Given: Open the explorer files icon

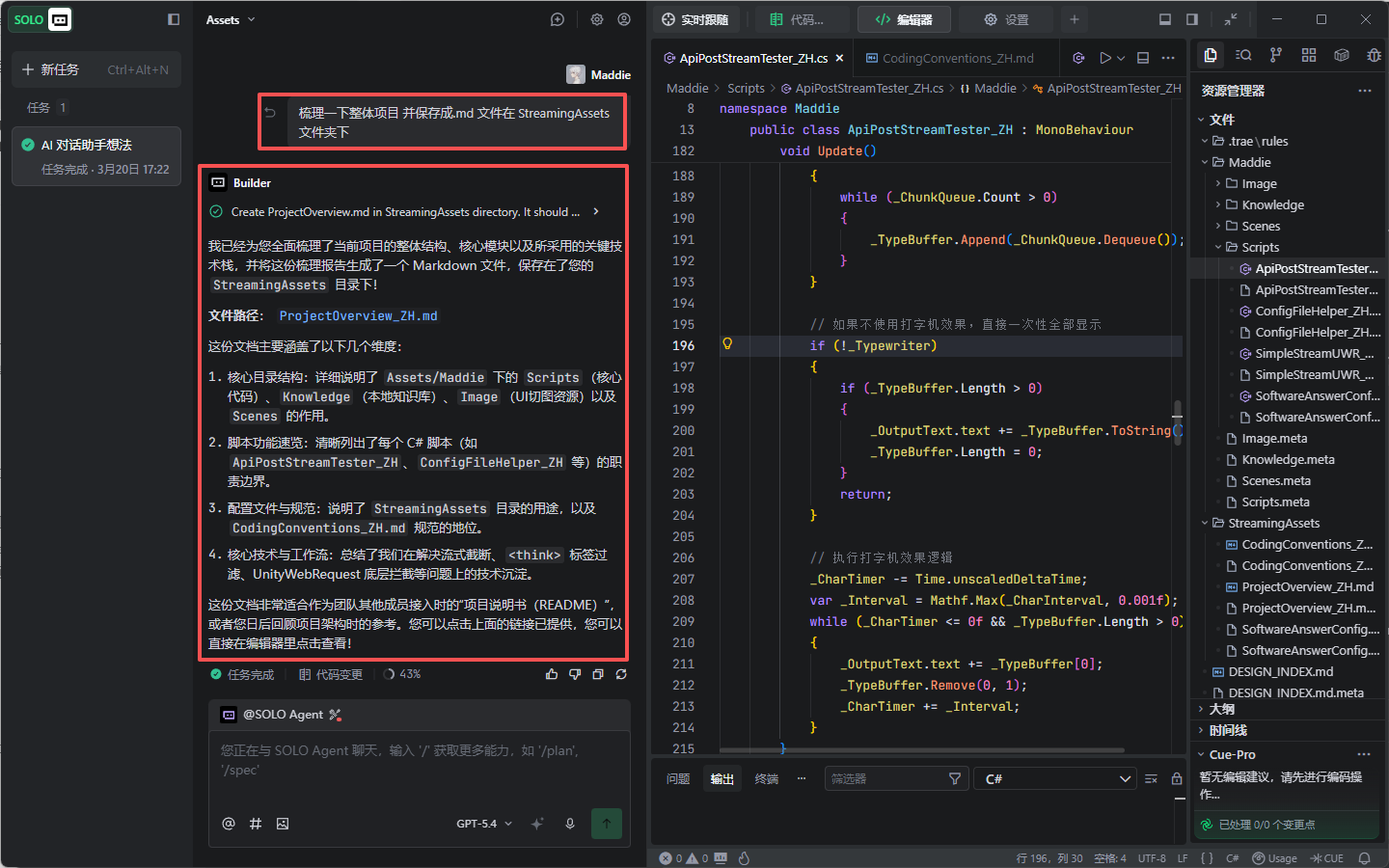Looking at the screenshot, I should point(1211,55).
